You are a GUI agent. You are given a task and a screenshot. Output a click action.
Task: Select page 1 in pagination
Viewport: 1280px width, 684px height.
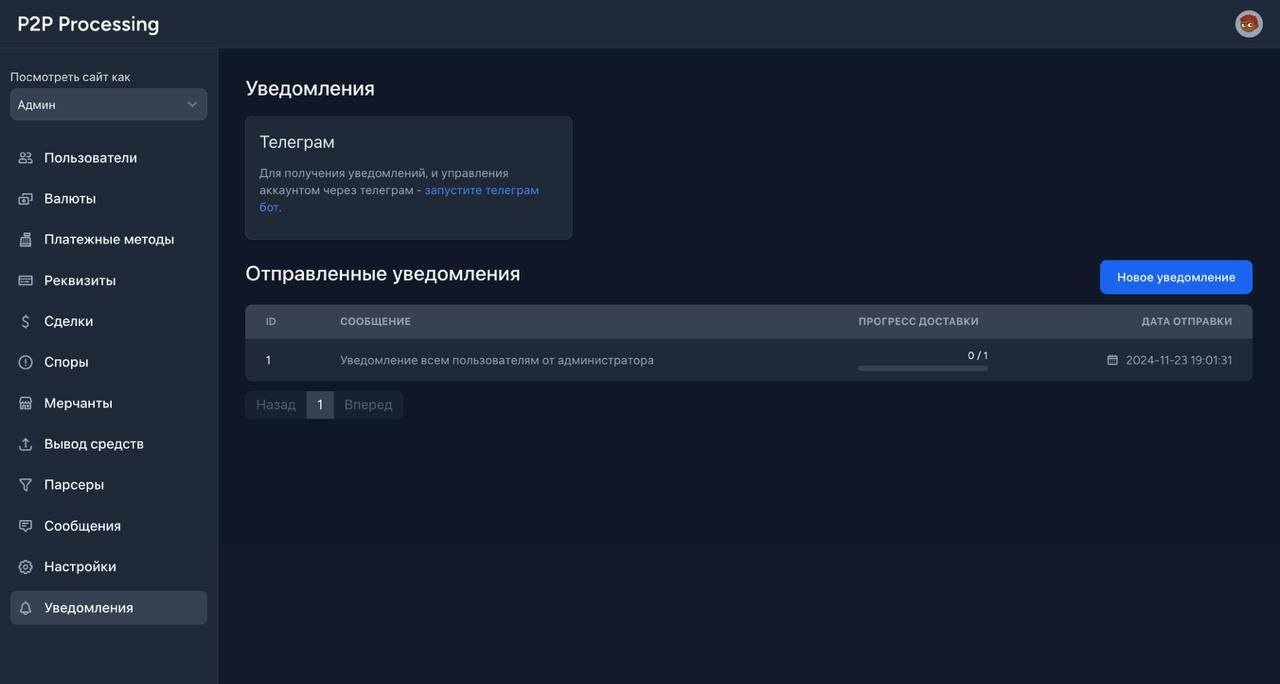tap(320, 405)
